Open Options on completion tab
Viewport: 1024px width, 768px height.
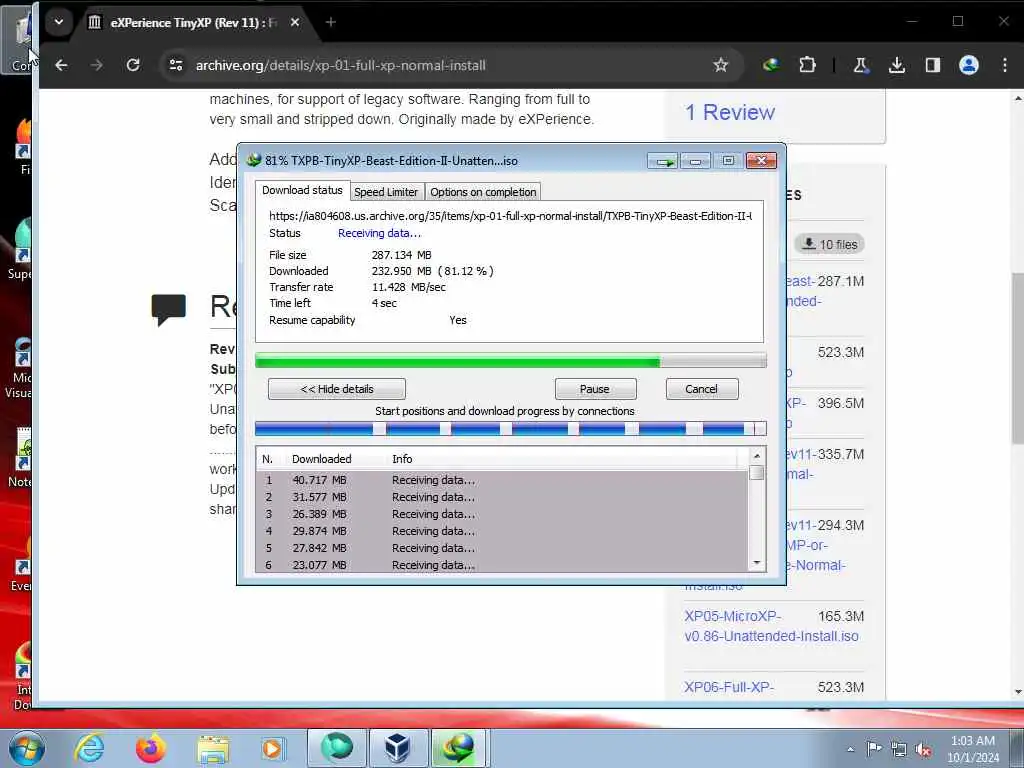click(483, 192)
